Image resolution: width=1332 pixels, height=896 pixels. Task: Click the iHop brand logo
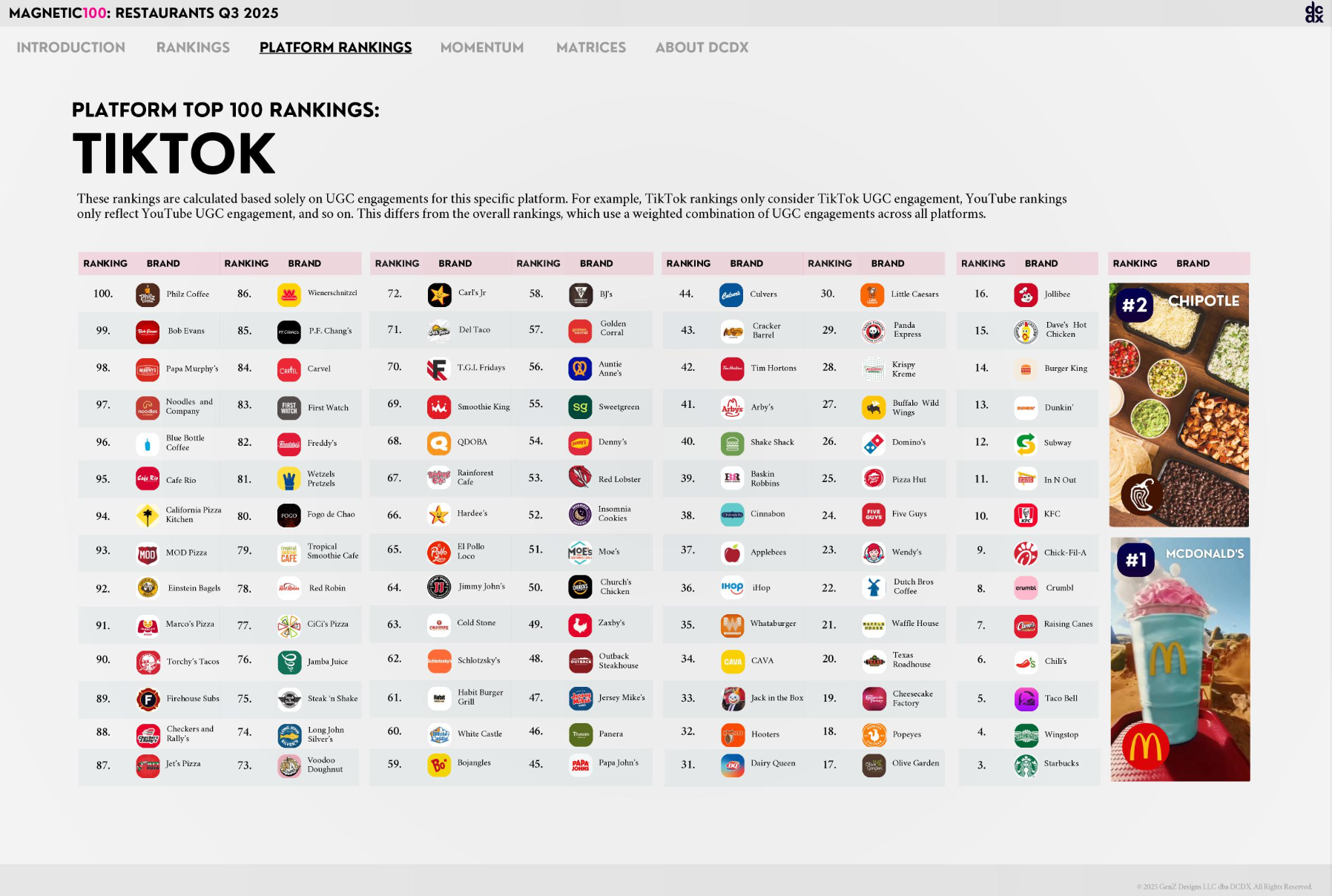[x=732, y=587]
